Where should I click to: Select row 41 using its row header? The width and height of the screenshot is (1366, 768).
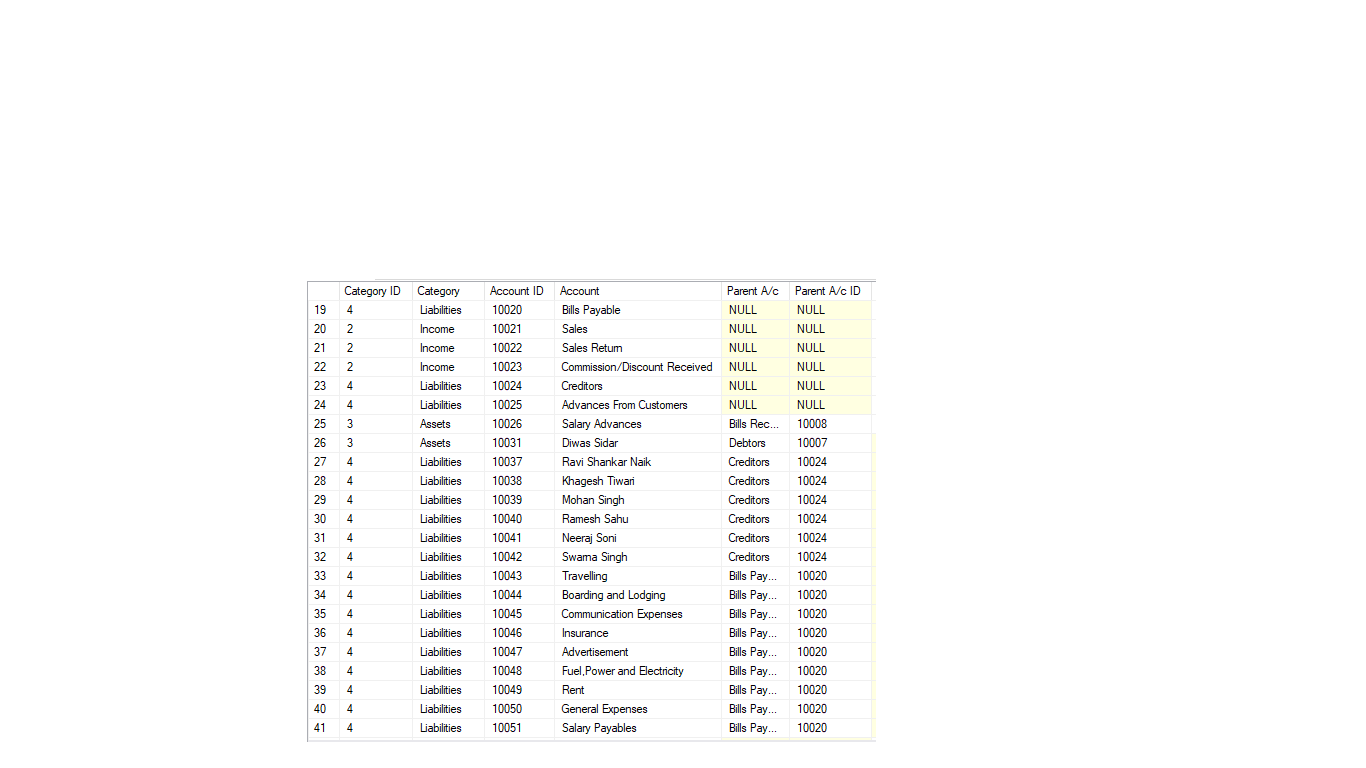pos(321,728)
